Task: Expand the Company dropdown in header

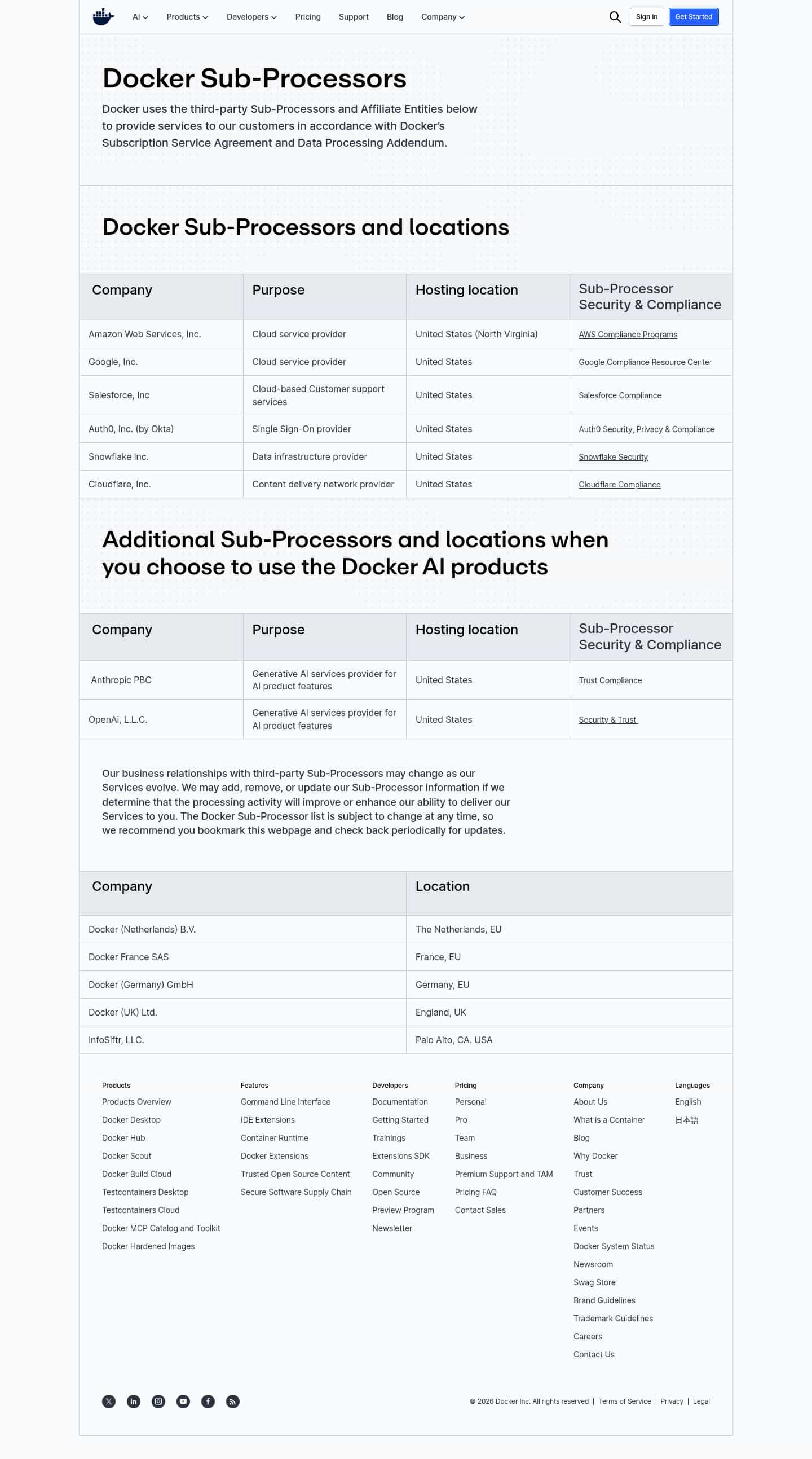Action: coord(442,17)
